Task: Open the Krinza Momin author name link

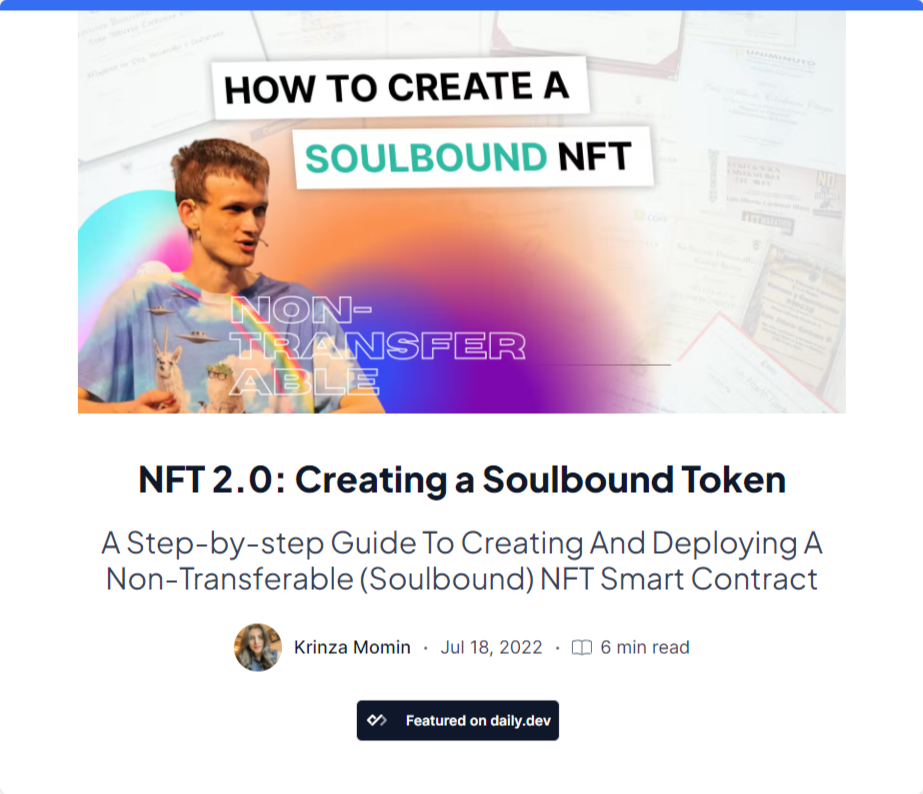Action: [x=352, y=647]
